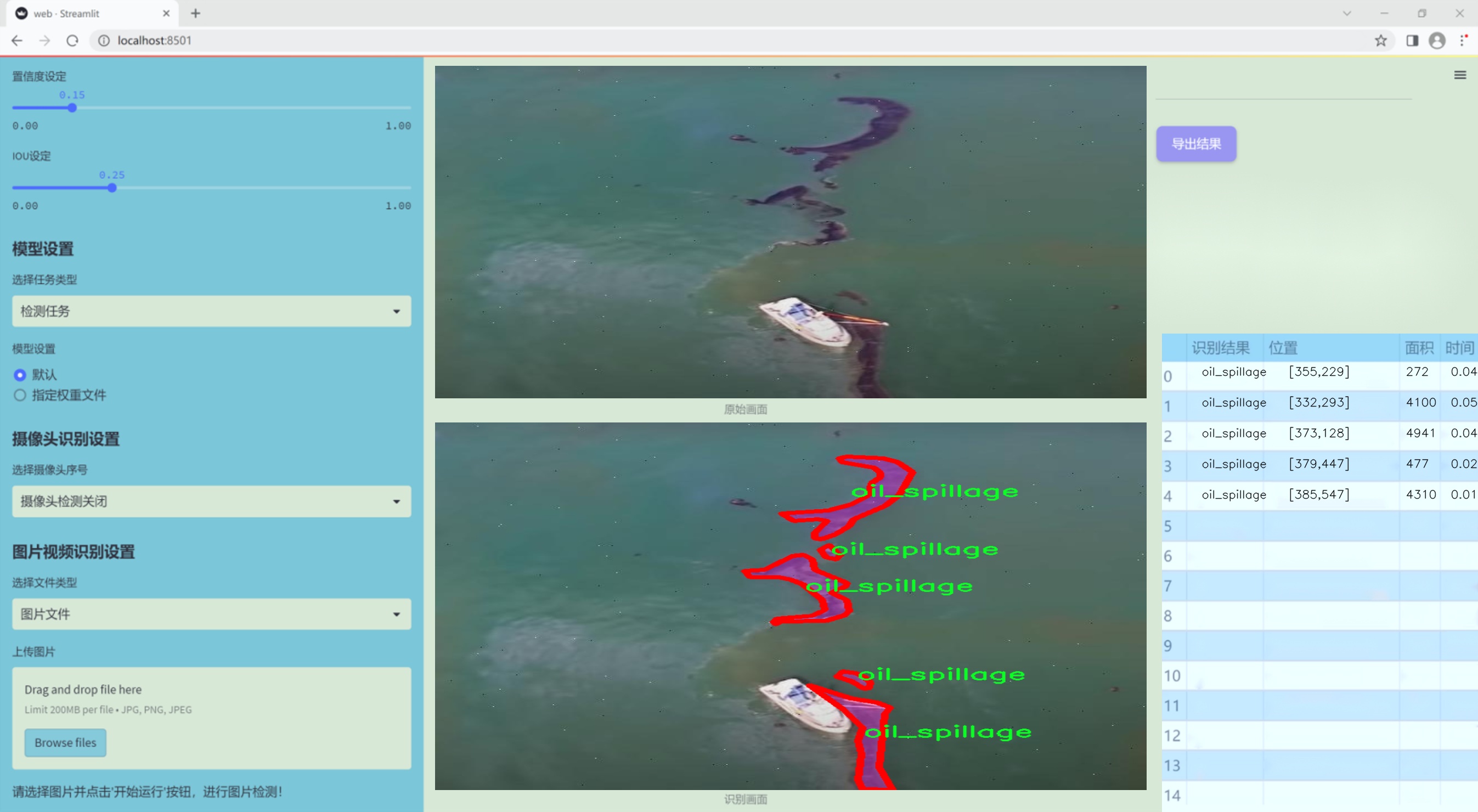Click the Browse files button

[x=65, y=742]
